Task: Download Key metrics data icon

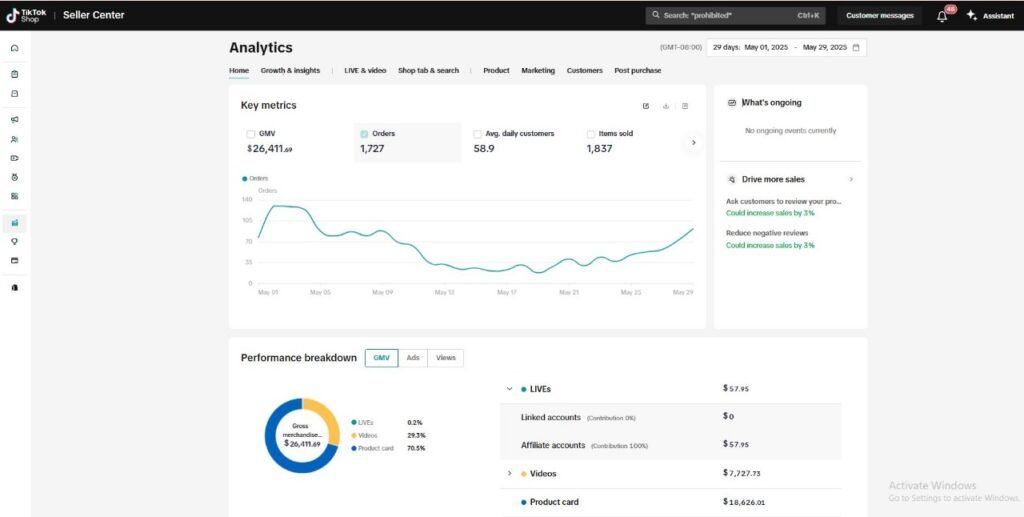Action: [x=665, y=106]
